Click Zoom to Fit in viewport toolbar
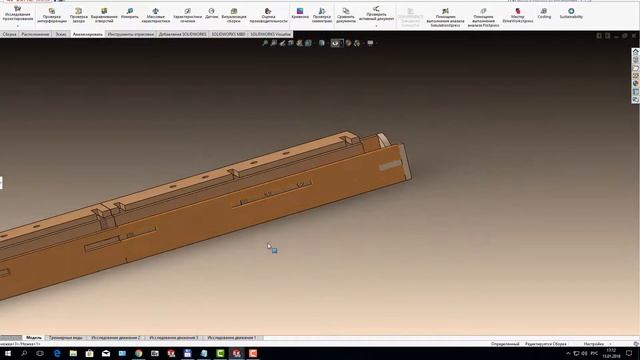The image size is (640, 360). pyautogui.click(x=265, y=43)
